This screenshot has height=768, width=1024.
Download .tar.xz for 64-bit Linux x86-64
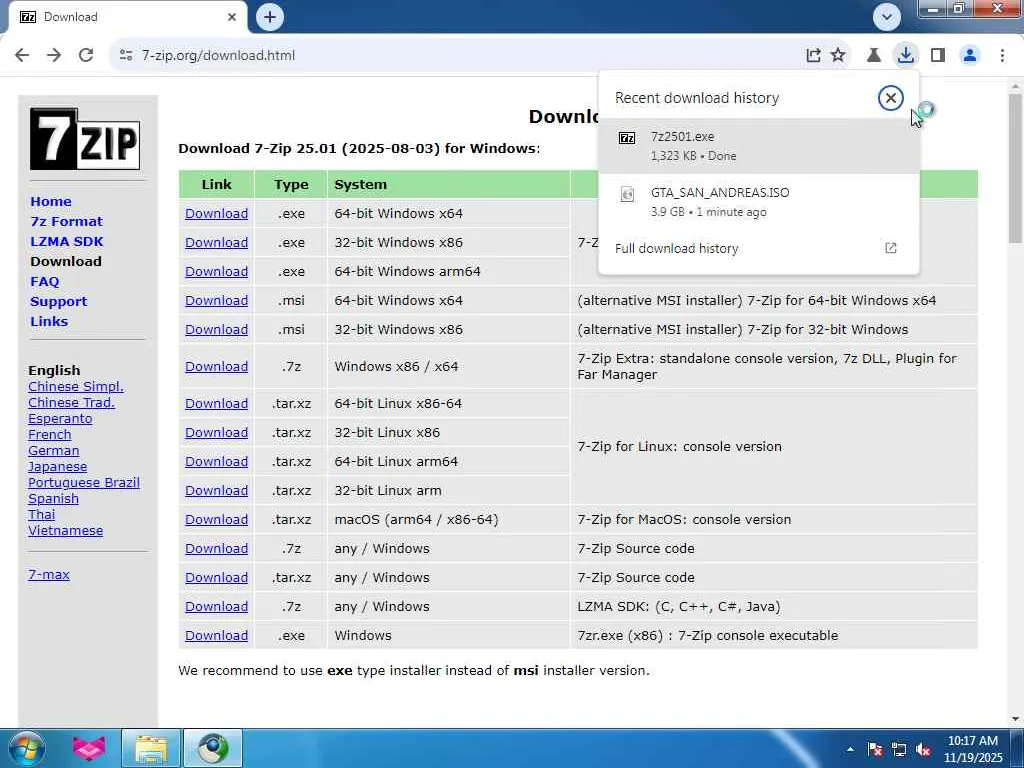(x=216, y=404)
